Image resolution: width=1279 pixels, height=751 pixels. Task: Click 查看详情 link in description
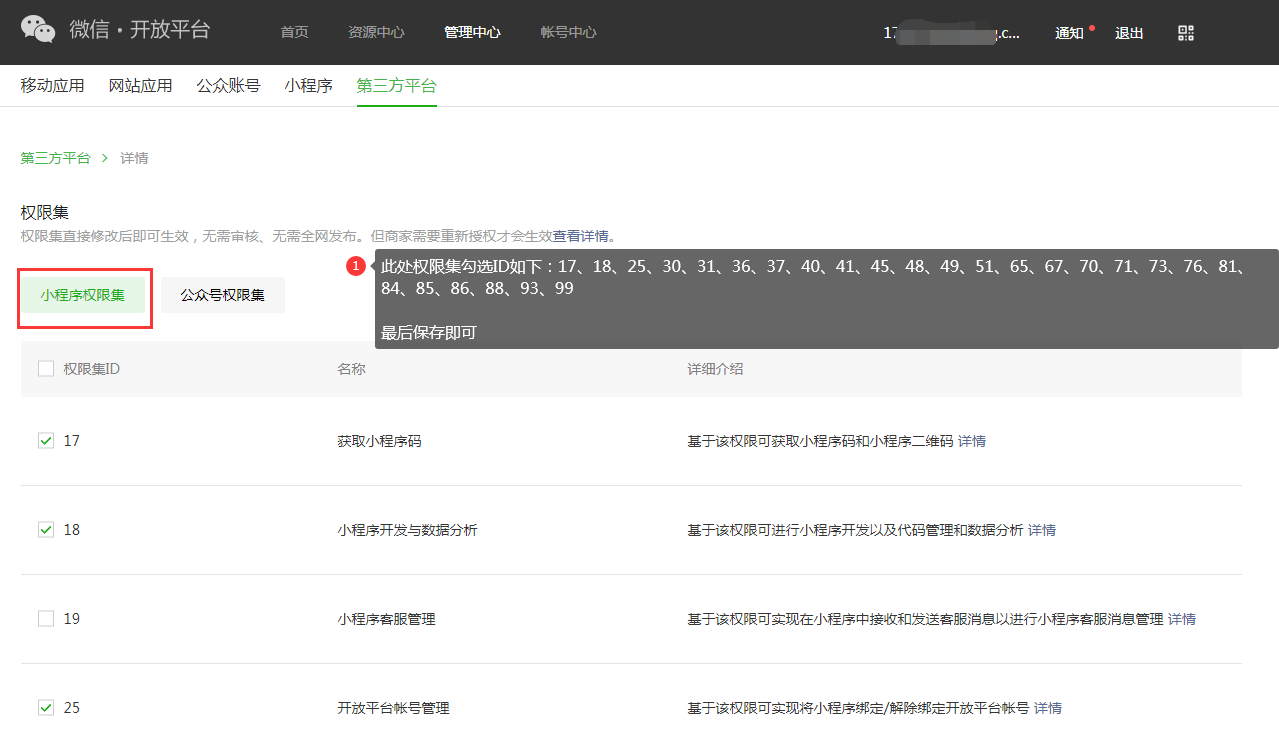tap(580, 236)
